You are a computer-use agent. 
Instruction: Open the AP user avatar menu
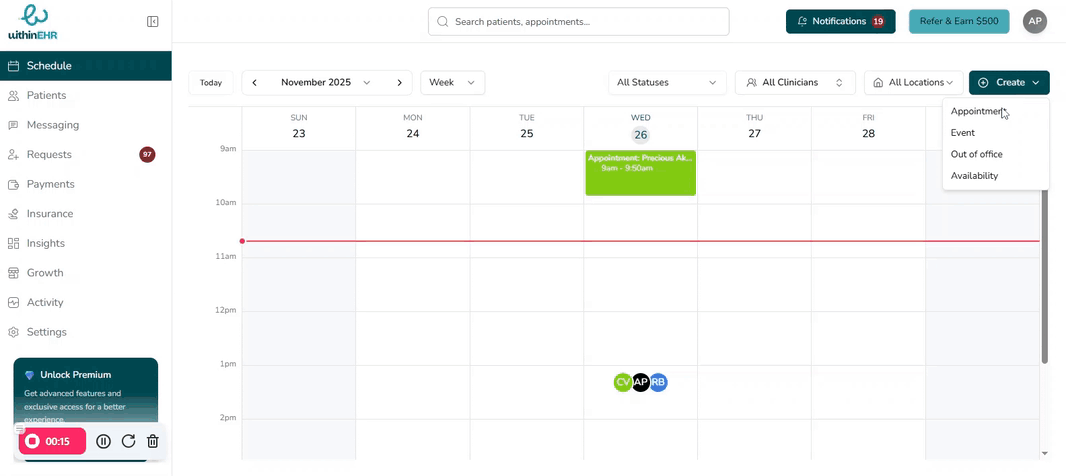(1035, 21)
